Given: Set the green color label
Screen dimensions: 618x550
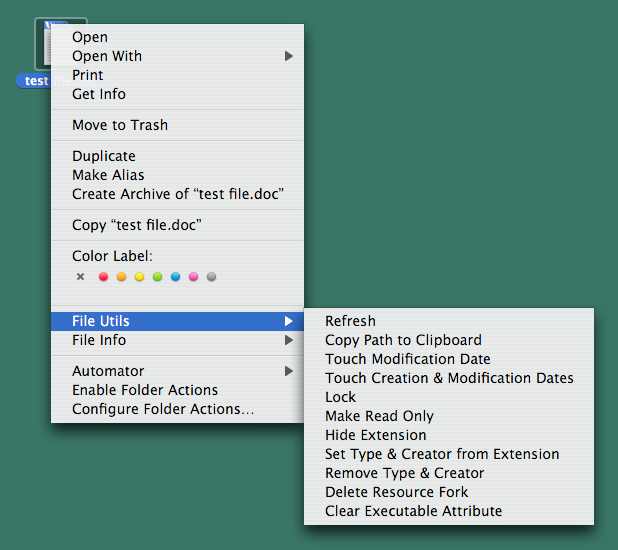Looking at the screenshot, I should pos(157,277).
